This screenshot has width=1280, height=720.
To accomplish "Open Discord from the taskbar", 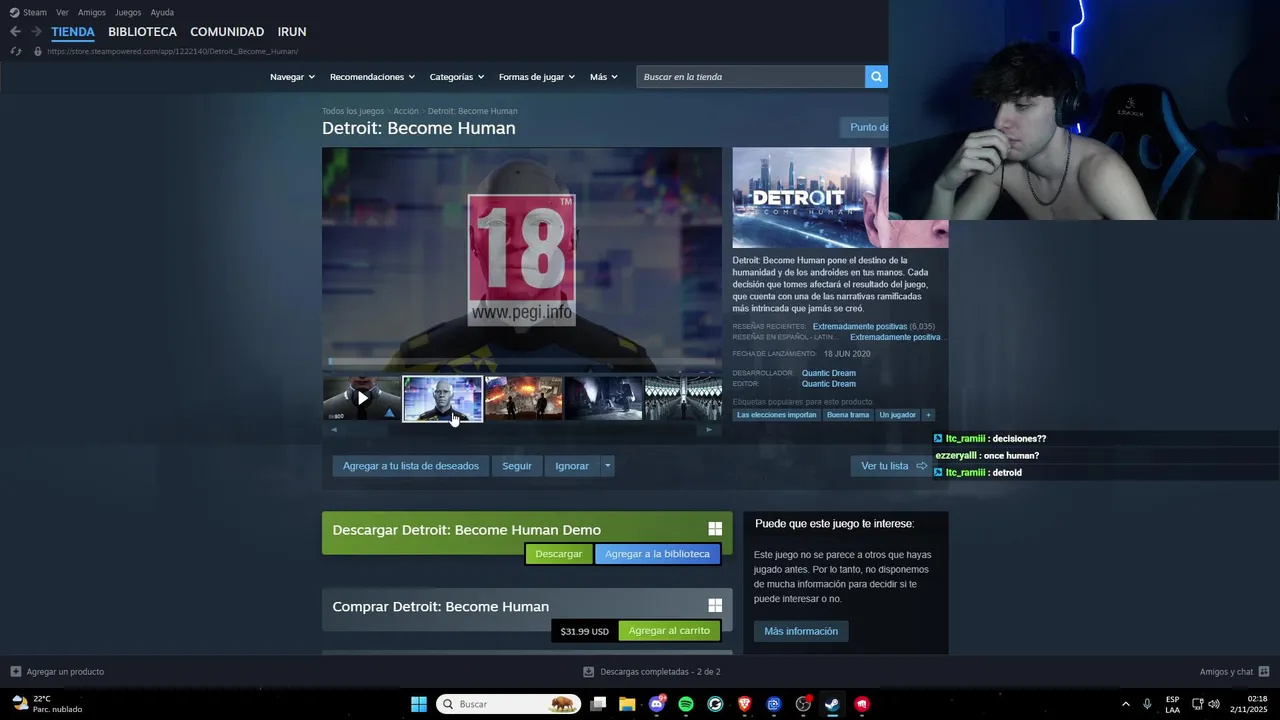I will [x=657, y=704].
